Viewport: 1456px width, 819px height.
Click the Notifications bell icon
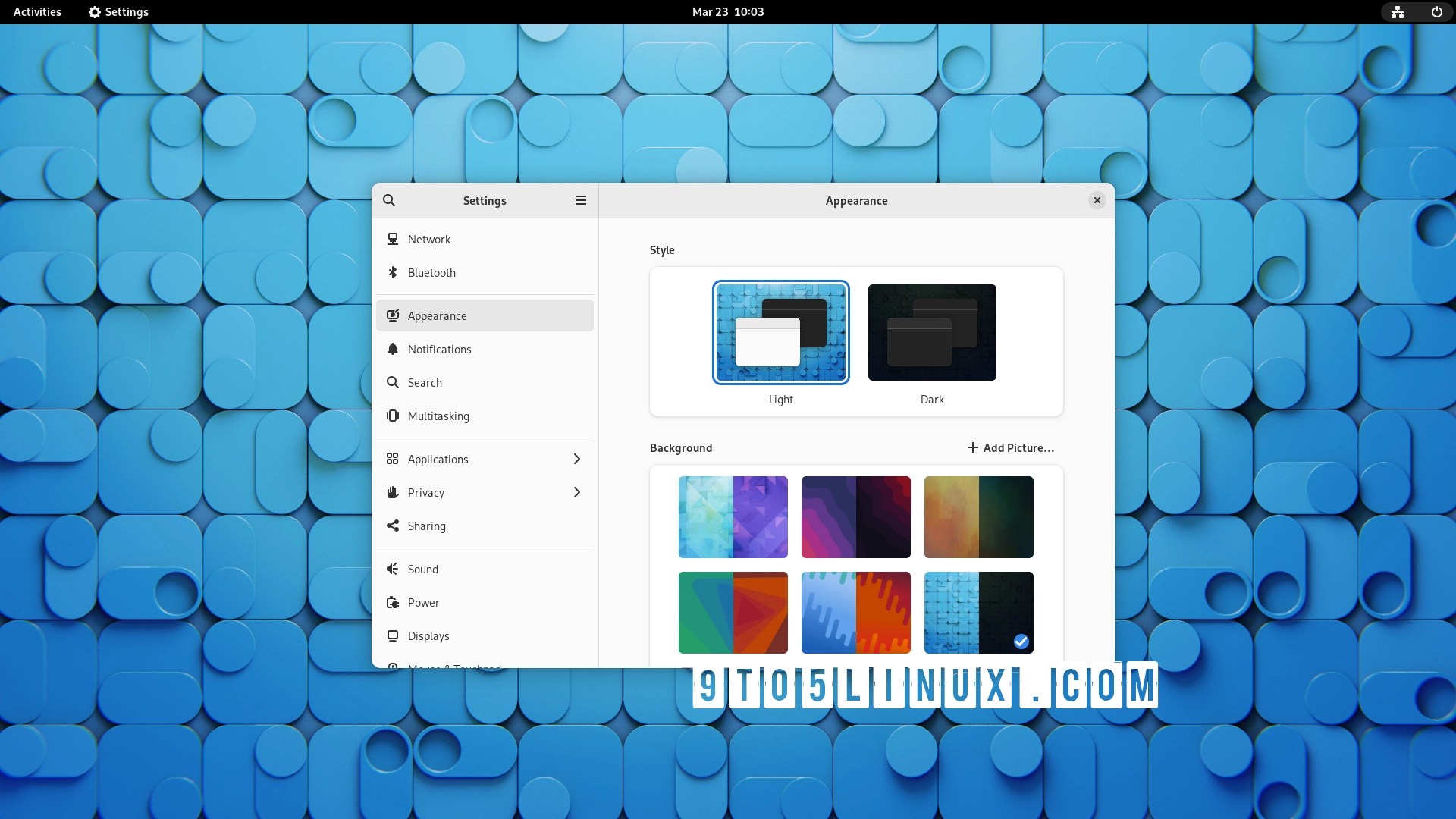[x=393, y=349]
